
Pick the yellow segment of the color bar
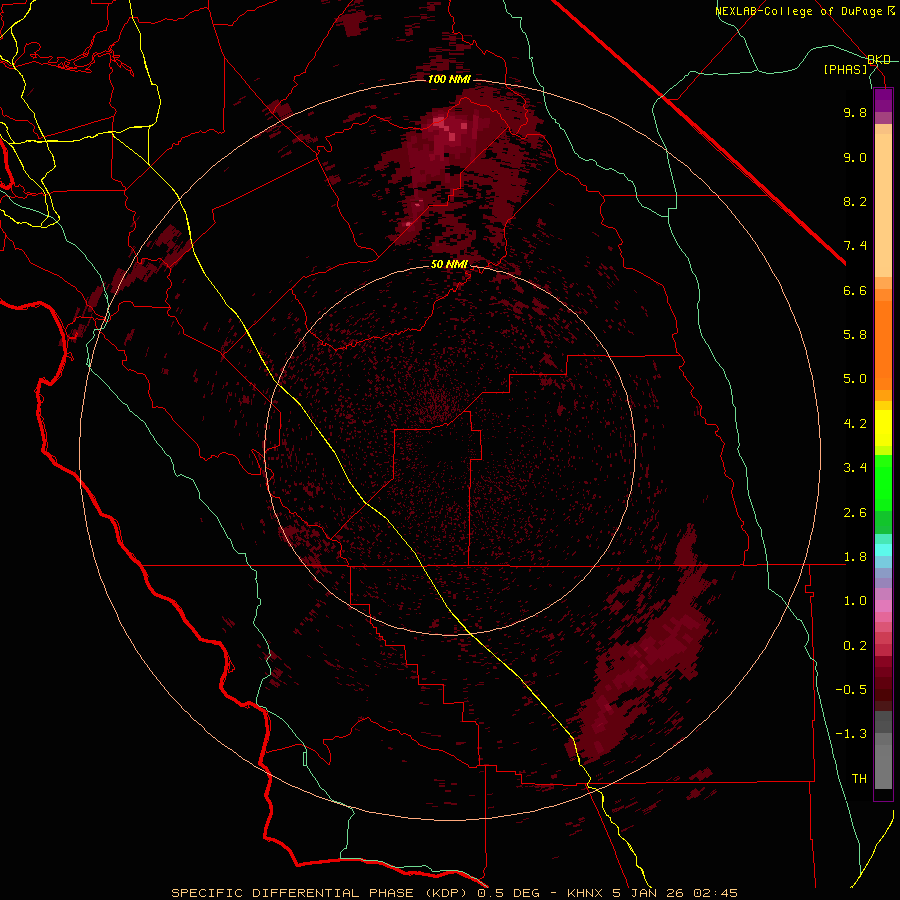(x=883, y=428)
